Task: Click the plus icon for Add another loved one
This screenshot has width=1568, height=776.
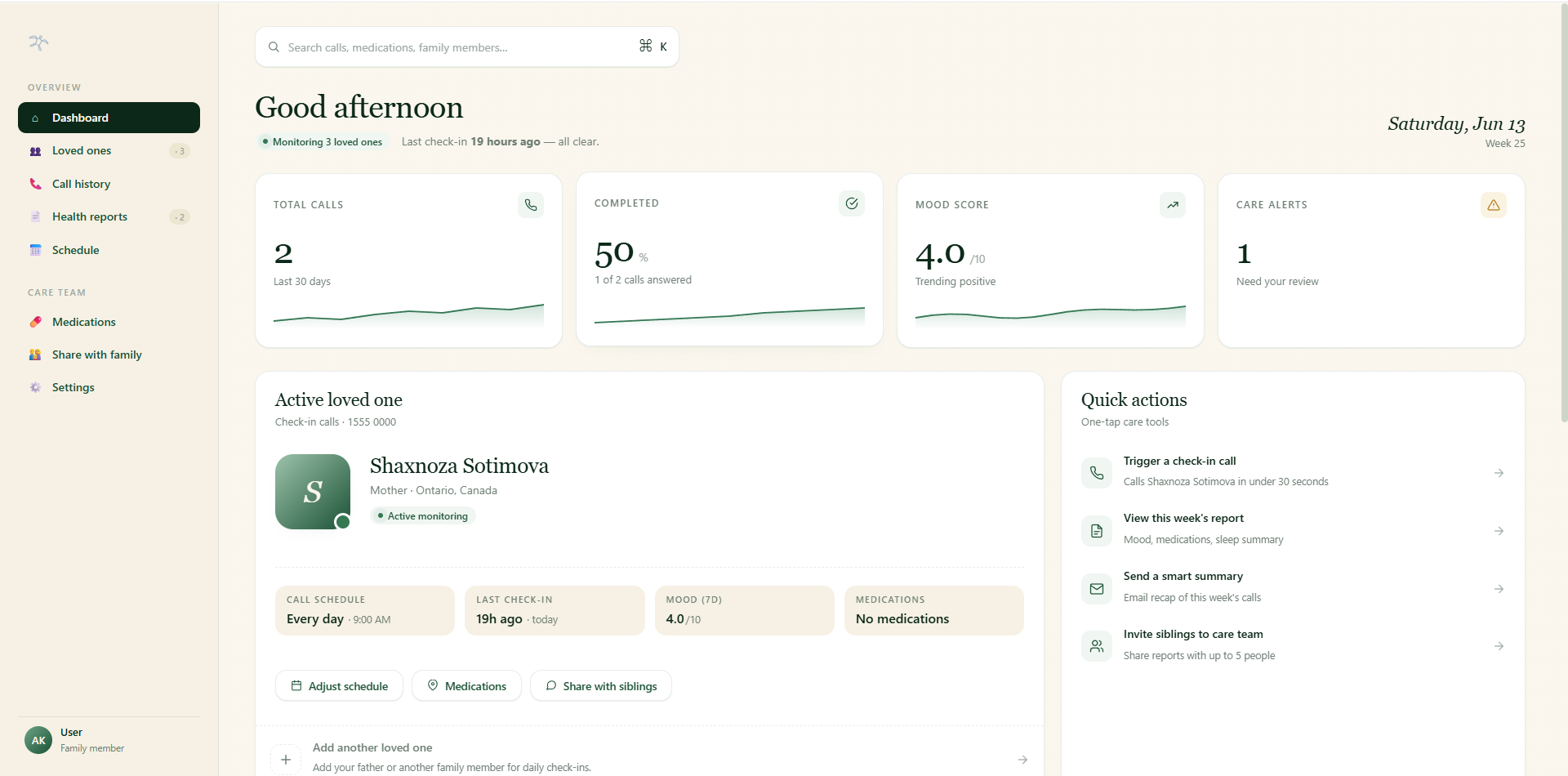Action: (x=286, y=759)
